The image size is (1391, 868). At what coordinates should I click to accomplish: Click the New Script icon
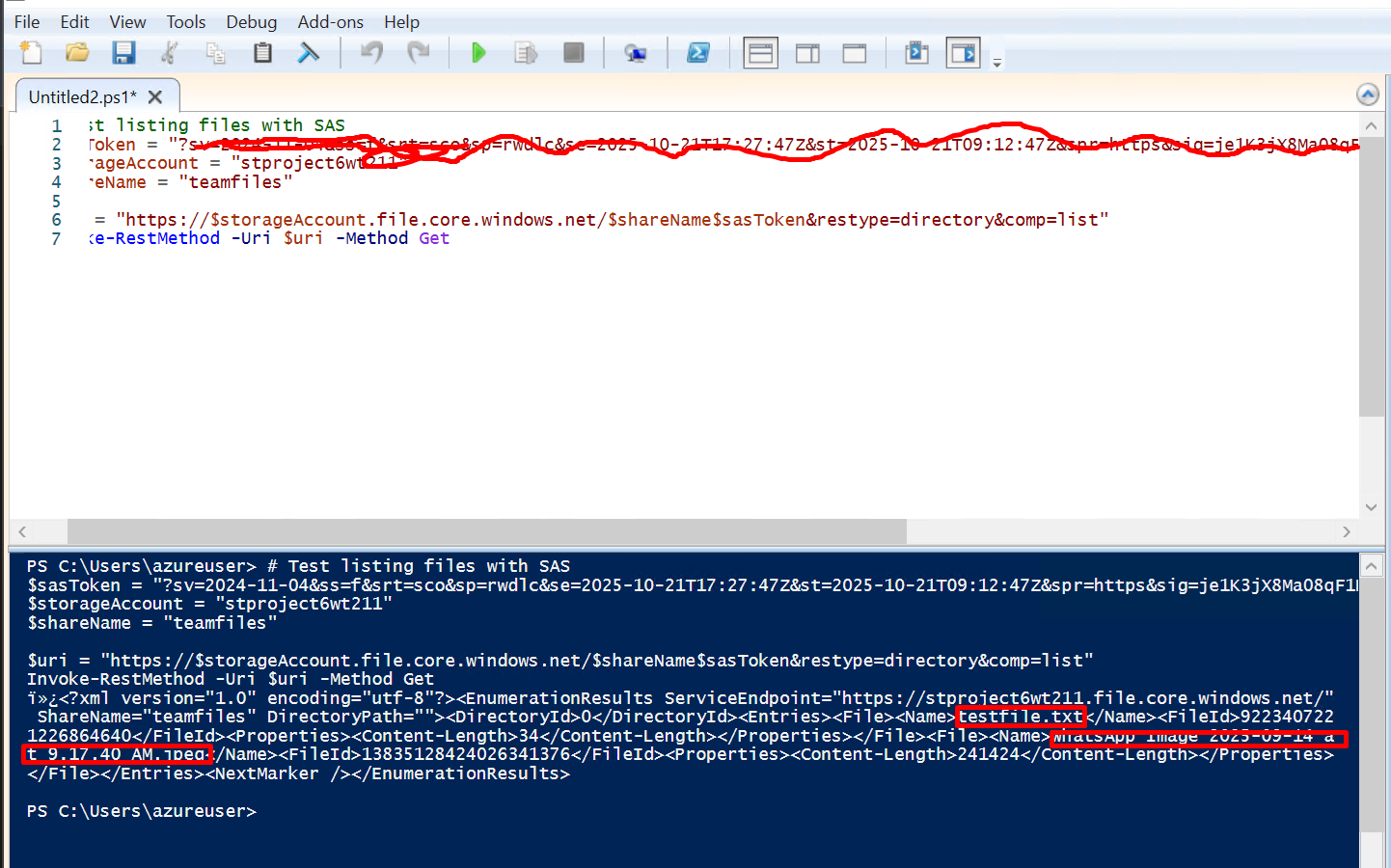31,53
